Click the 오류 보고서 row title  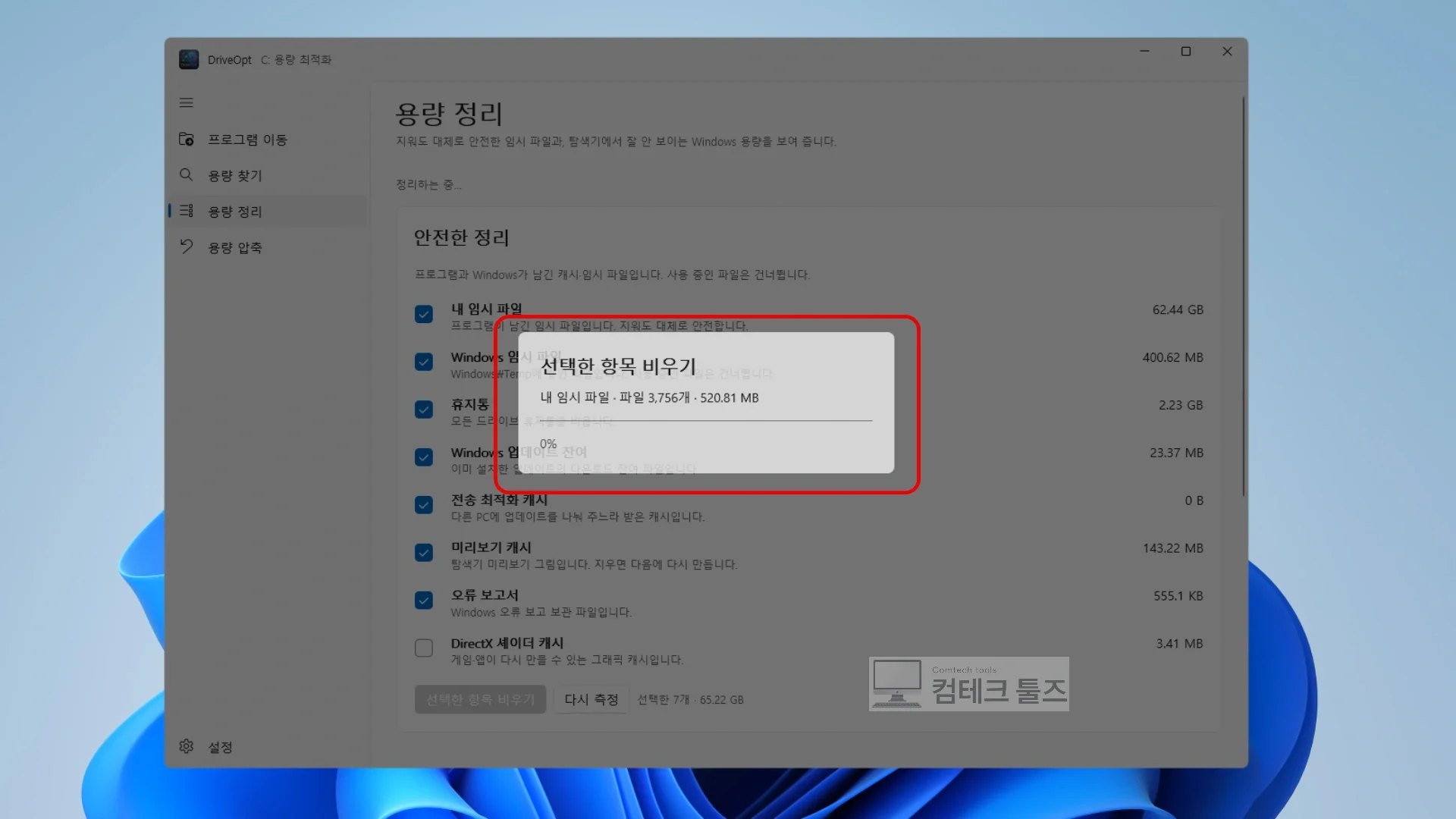point(485,595)
